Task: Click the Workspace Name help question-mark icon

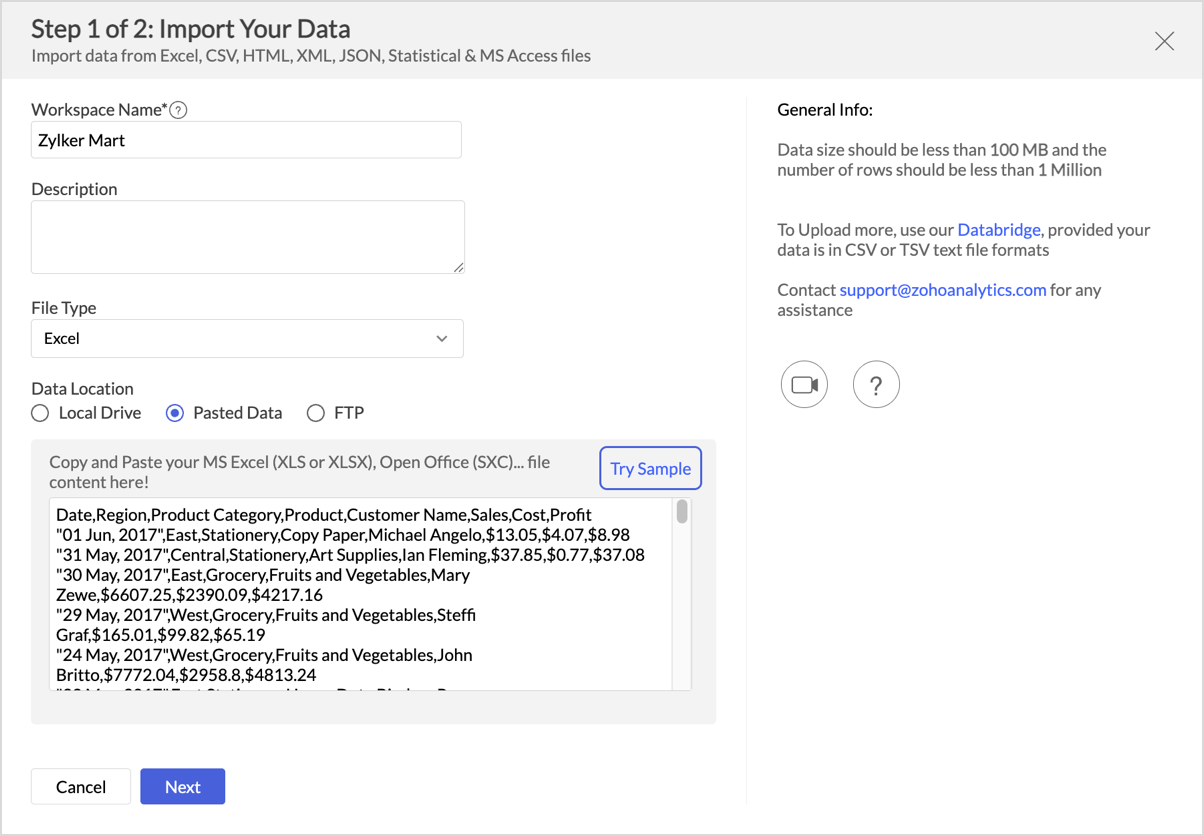Action: click(178, 110)
